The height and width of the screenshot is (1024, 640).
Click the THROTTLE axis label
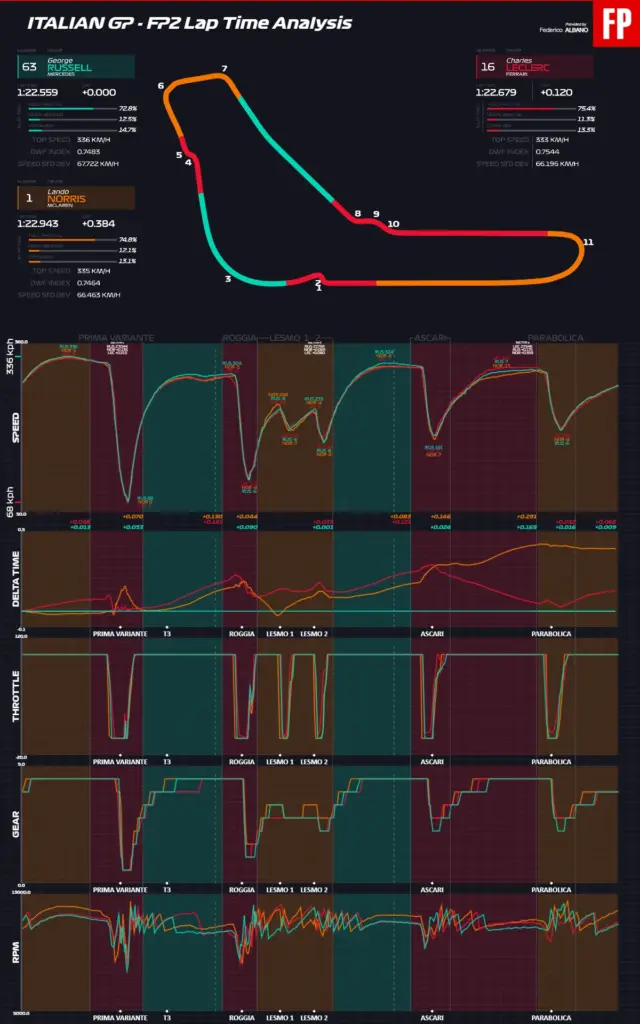pyautogui.click(x=14, y=696)
